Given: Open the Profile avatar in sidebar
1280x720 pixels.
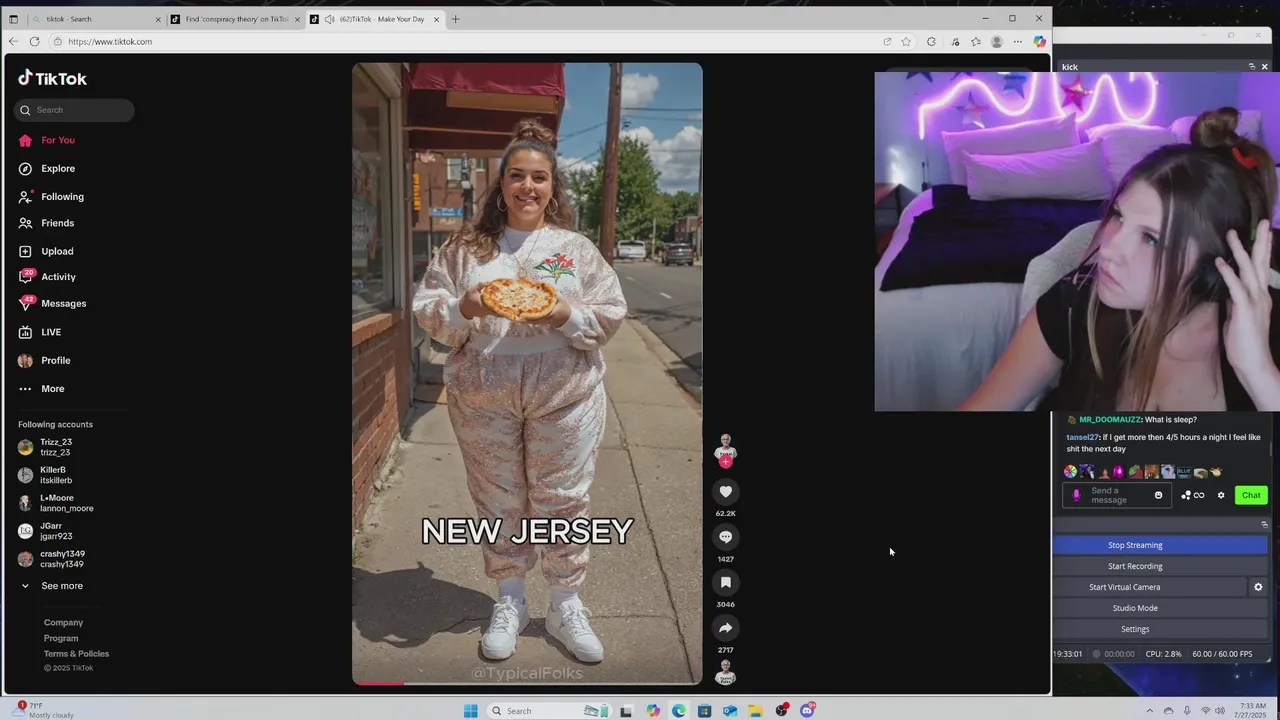Looking at the screenshot, I should [25, 360].
